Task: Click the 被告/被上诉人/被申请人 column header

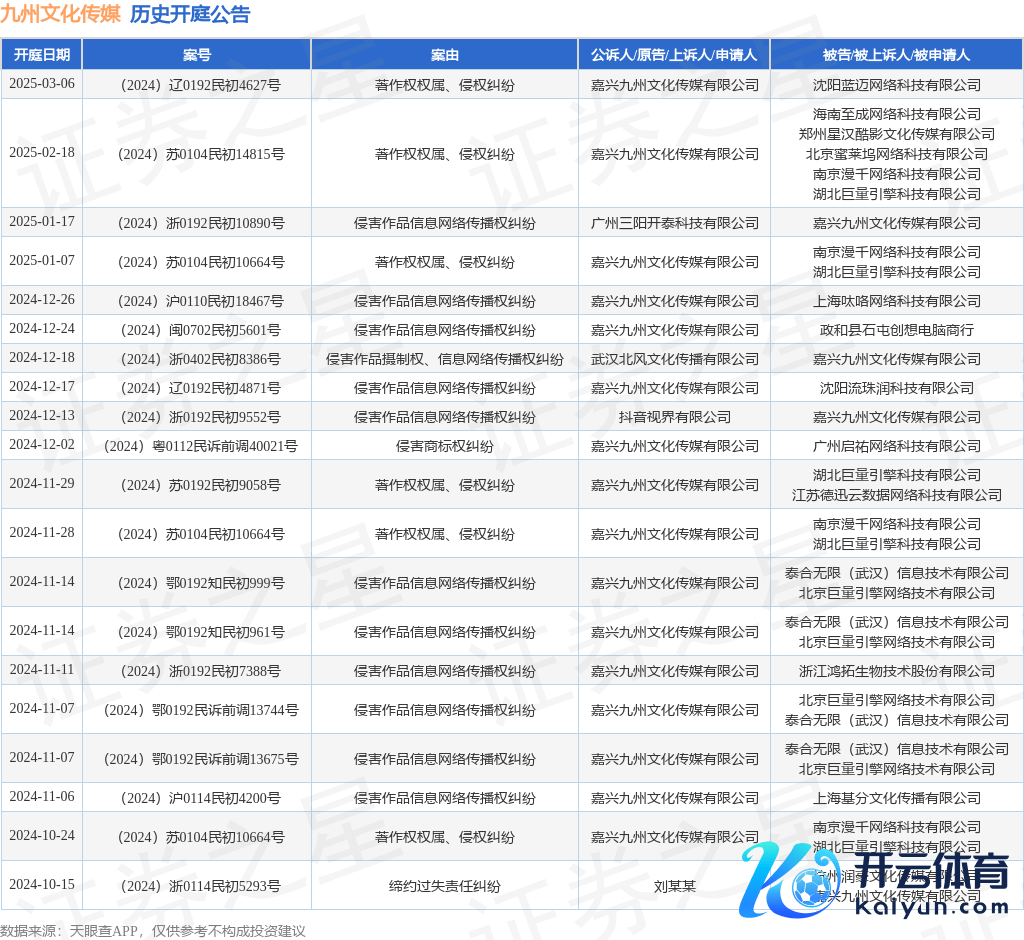Action: (897, 55)
